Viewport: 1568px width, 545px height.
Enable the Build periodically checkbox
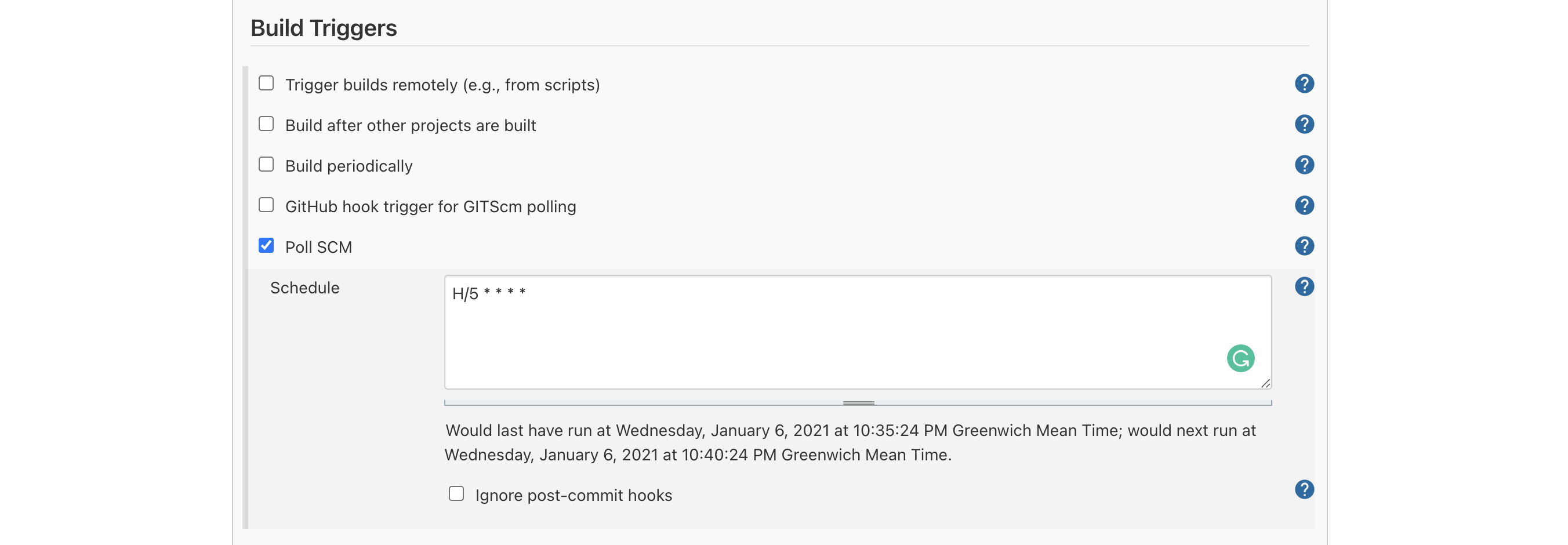266,165
